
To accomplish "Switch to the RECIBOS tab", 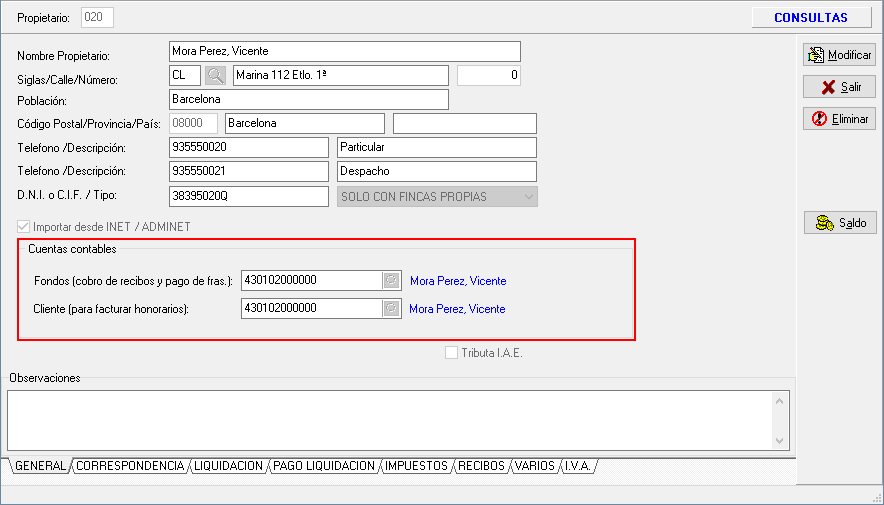I will point(481,466).
